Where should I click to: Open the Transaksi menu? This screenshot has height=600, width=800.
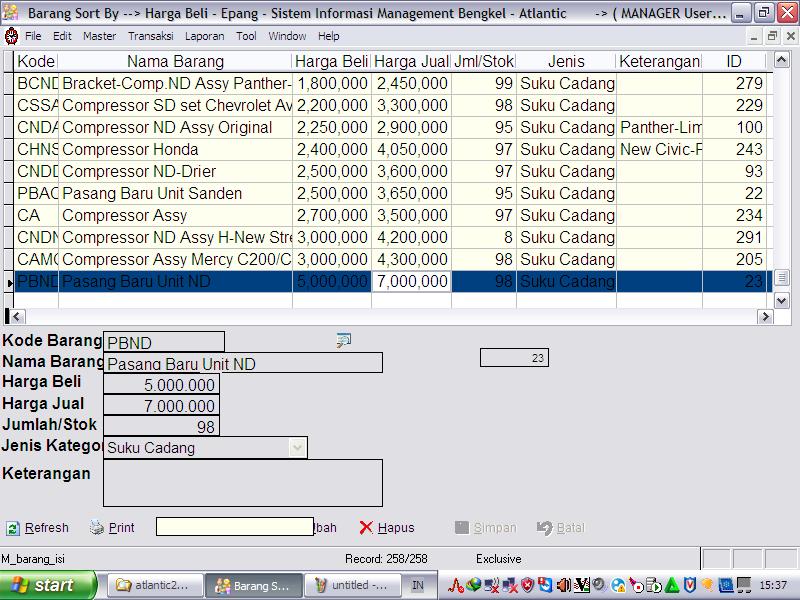pos(150,36)
